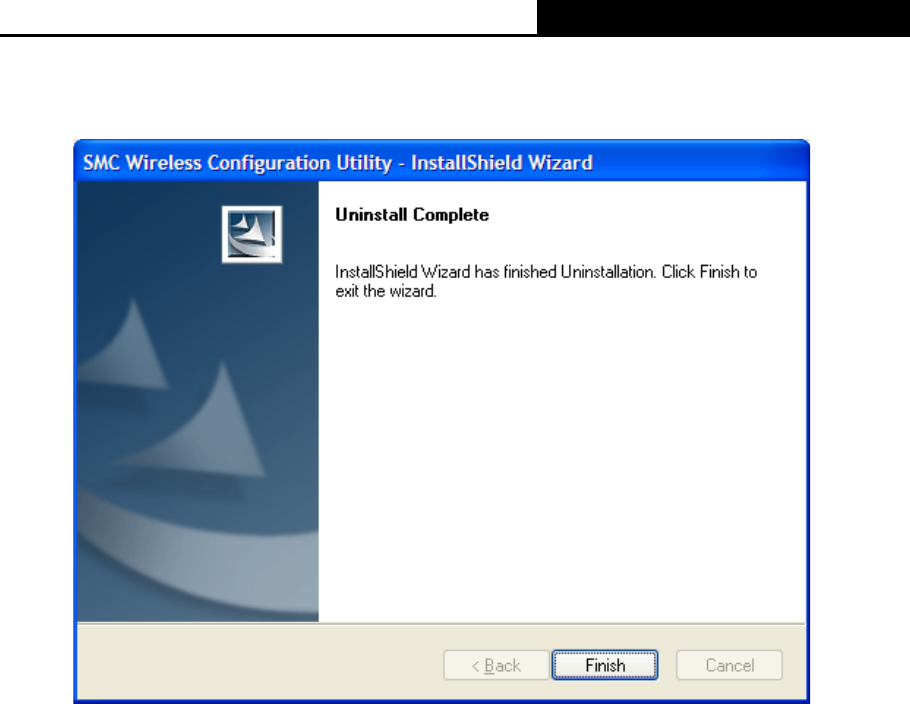This screenshot has width=910, height=704.
Task: Select the Uninstall Complete heading
Action: tap(412, 215)
